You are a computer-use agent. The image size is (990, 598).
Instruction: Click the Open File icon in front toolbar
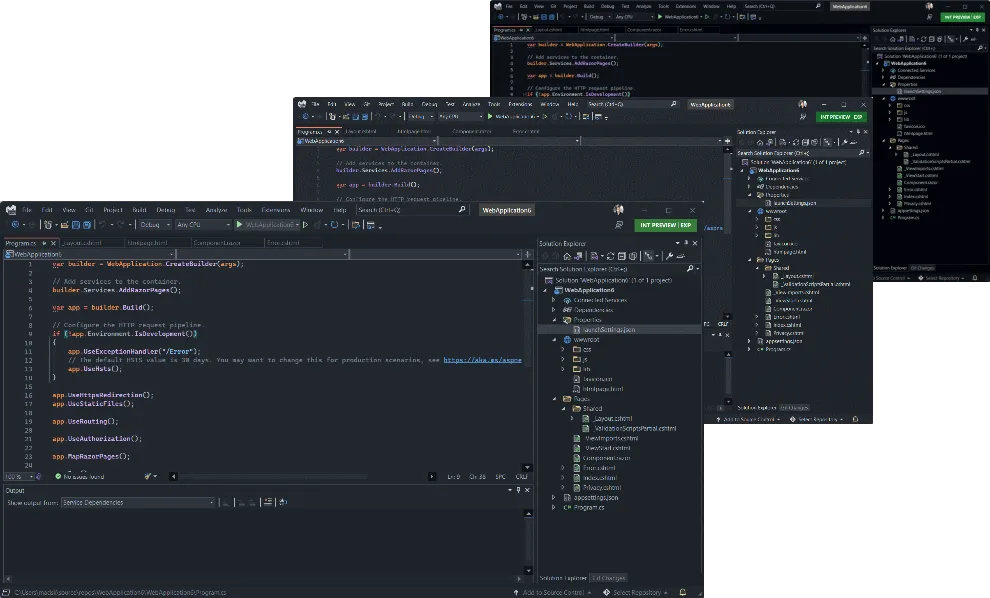pyautogui.click(x=64, y=225)
